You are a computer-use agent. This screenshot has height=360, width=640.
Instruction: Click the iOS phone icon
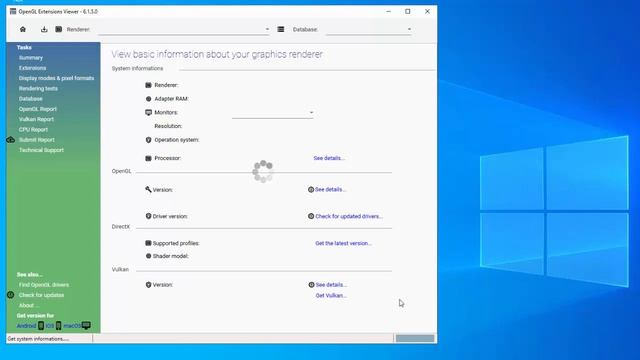(58, 326)
